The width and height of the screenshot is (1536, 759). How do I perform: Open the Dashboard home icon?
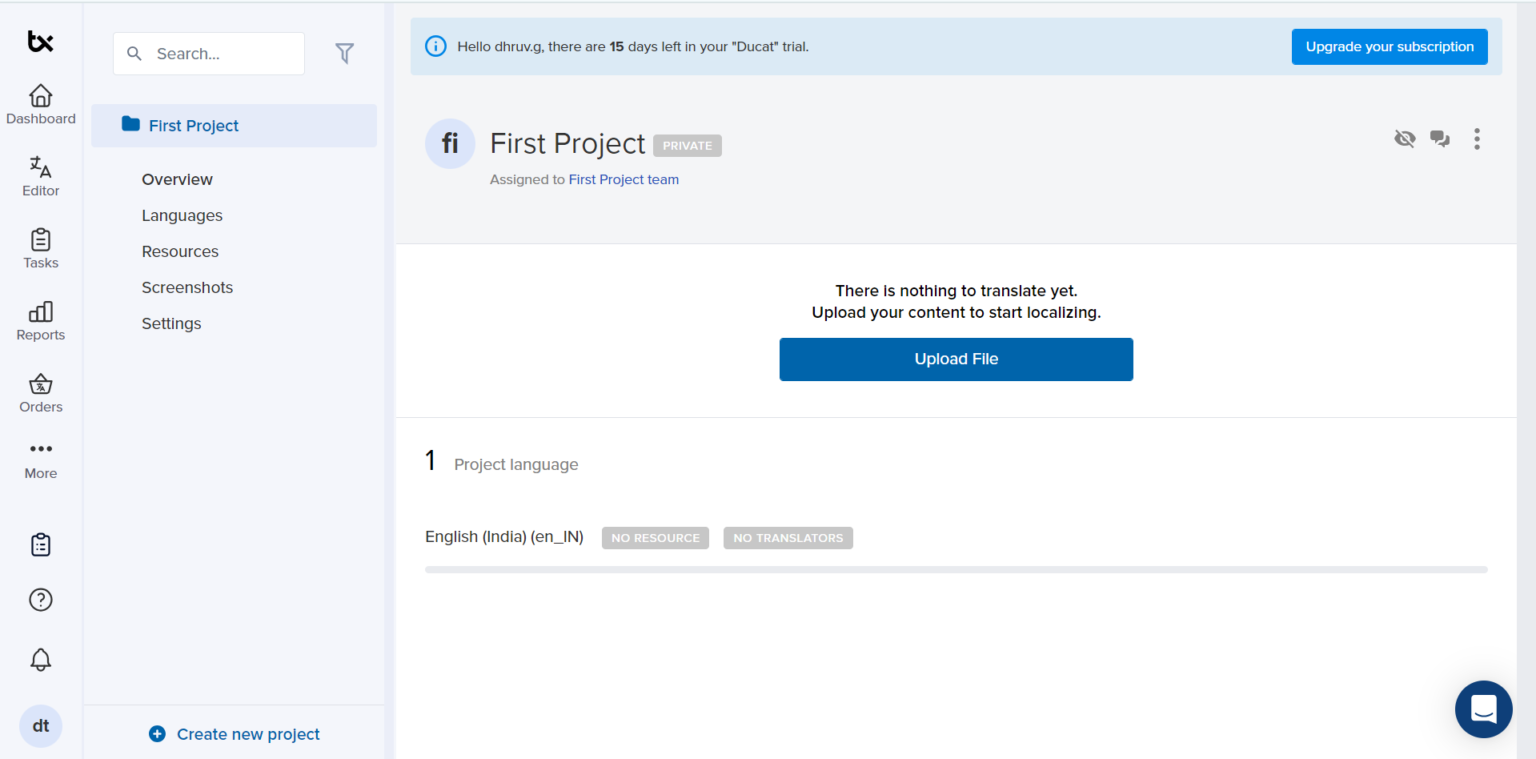(x=40, y=97)
